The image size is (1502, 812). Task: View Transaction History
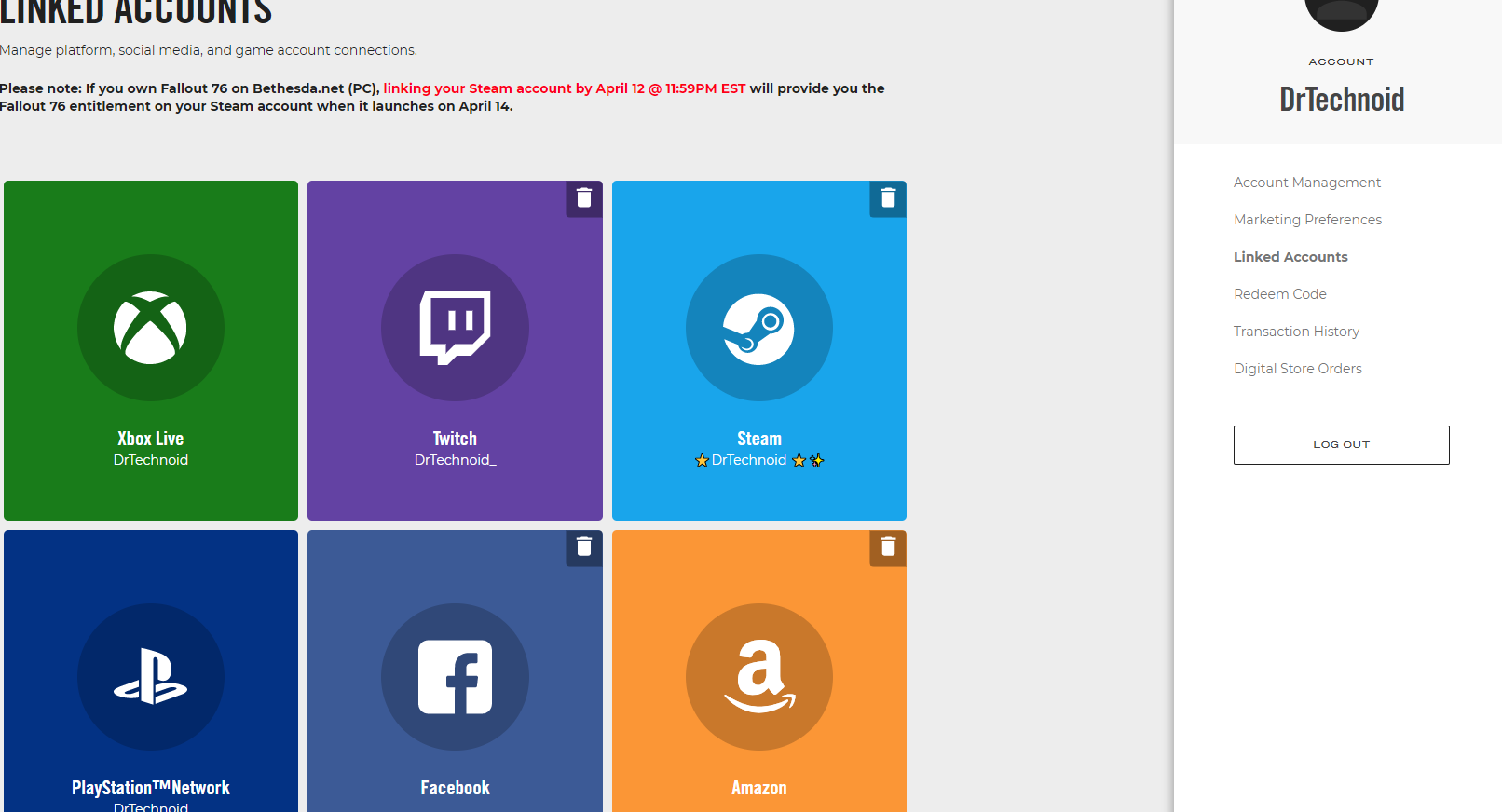(x=1297, y=332)
